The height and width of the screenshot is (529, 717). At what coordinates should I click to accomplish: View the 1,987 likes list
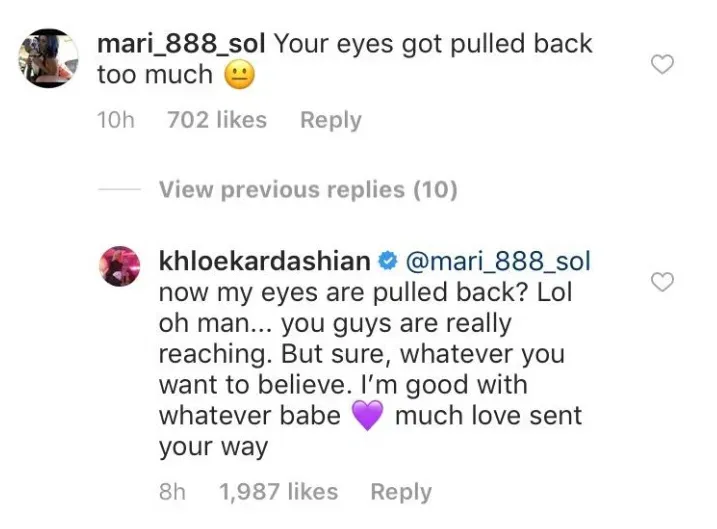tap(278, 492)
